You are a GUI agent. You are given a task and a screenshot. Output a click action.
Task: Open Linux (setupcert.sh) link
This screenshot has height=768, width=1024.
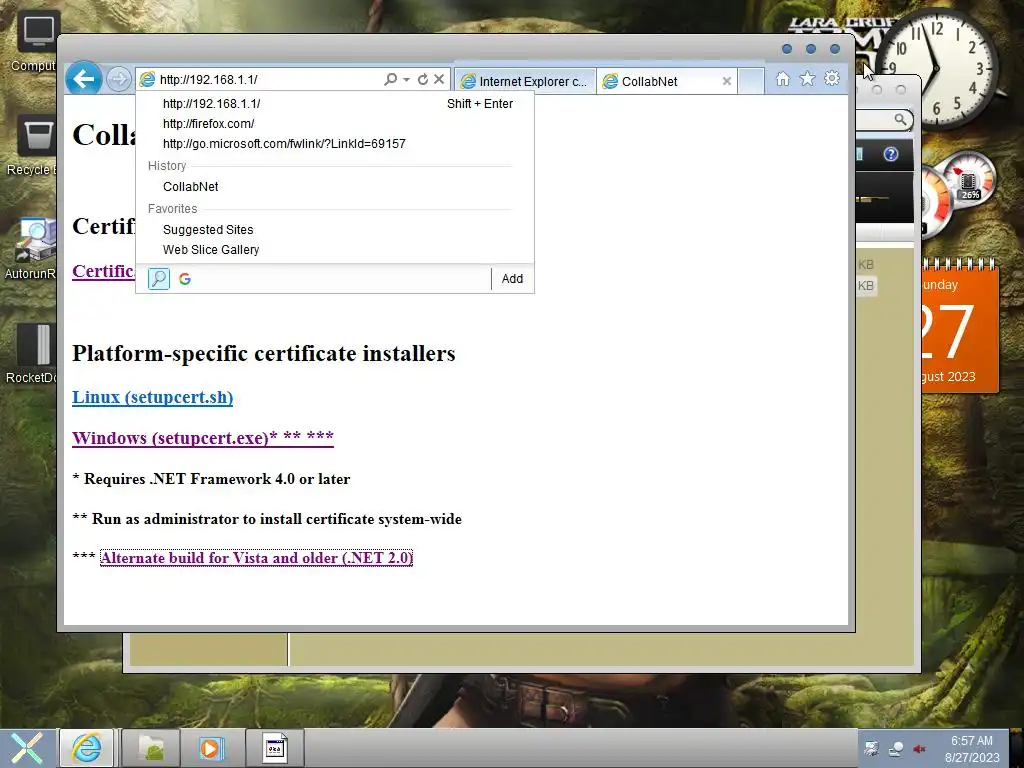[152, 397]
